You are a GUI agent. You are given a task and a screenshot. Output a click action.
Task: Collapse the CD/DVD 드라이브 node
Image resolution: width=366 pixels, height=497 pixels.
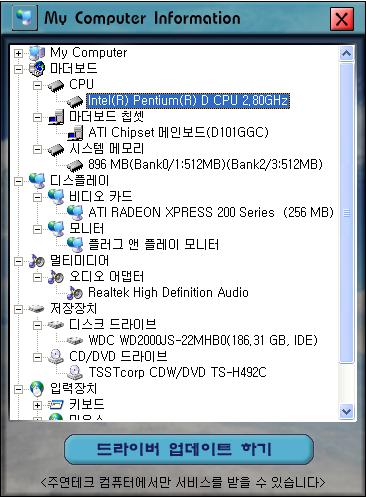(x=38, y=357)
